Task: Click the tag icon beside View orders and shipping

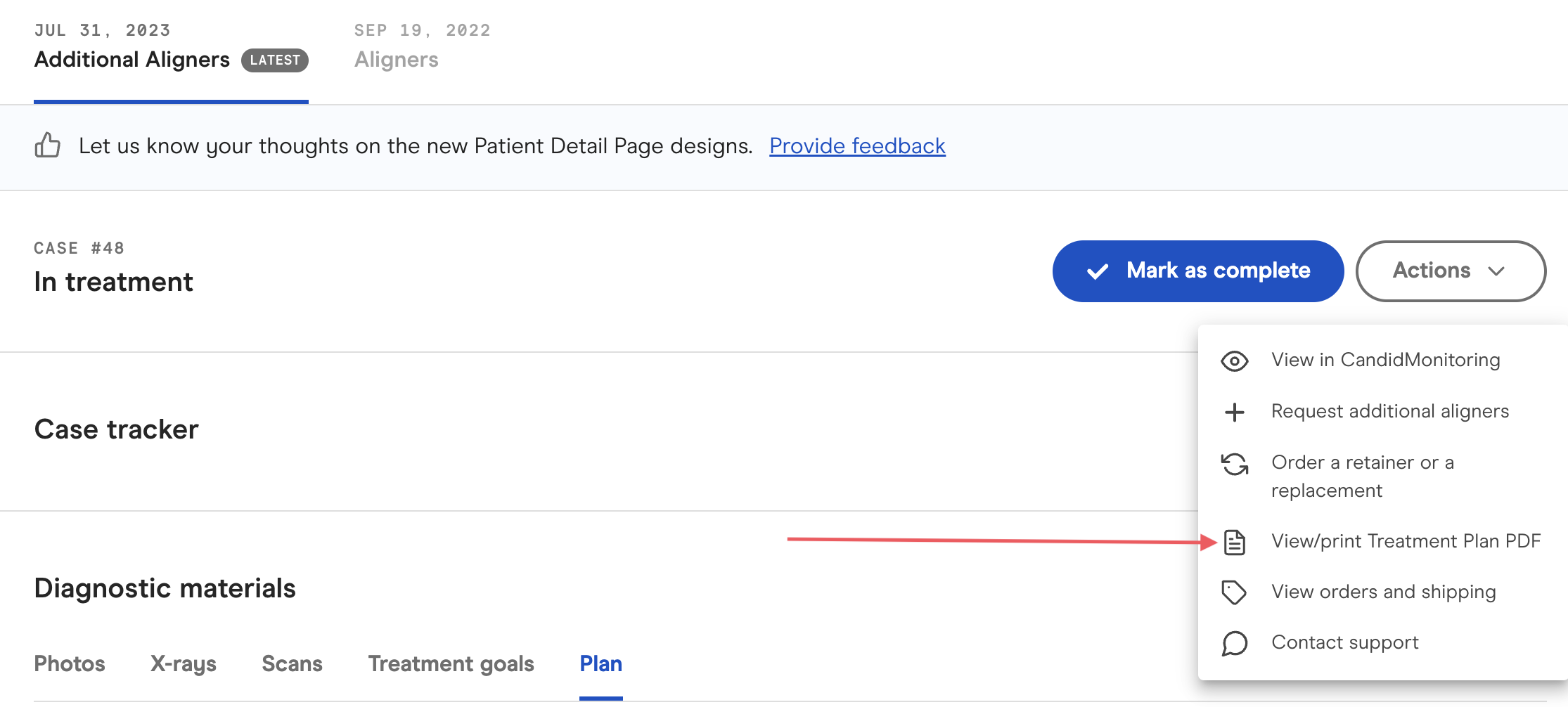Action: click(1235, 592)
